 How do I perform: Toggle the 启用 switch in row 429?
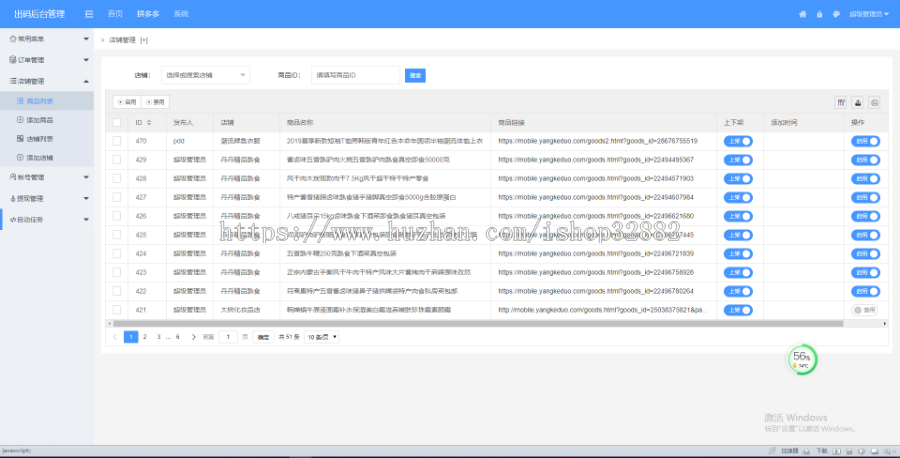866,160
